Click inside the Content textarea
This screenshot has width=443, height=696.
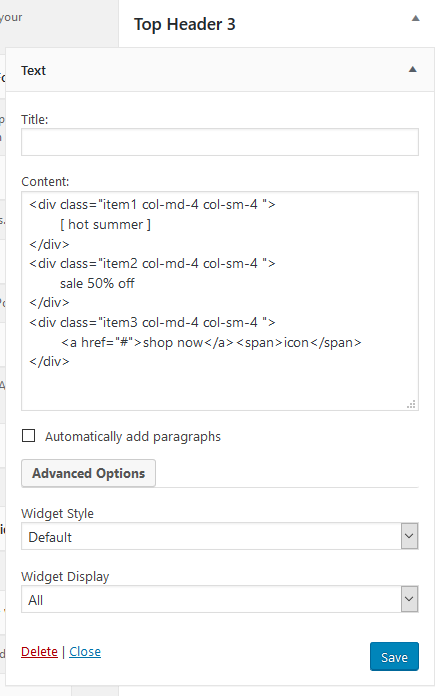[220, 301]
